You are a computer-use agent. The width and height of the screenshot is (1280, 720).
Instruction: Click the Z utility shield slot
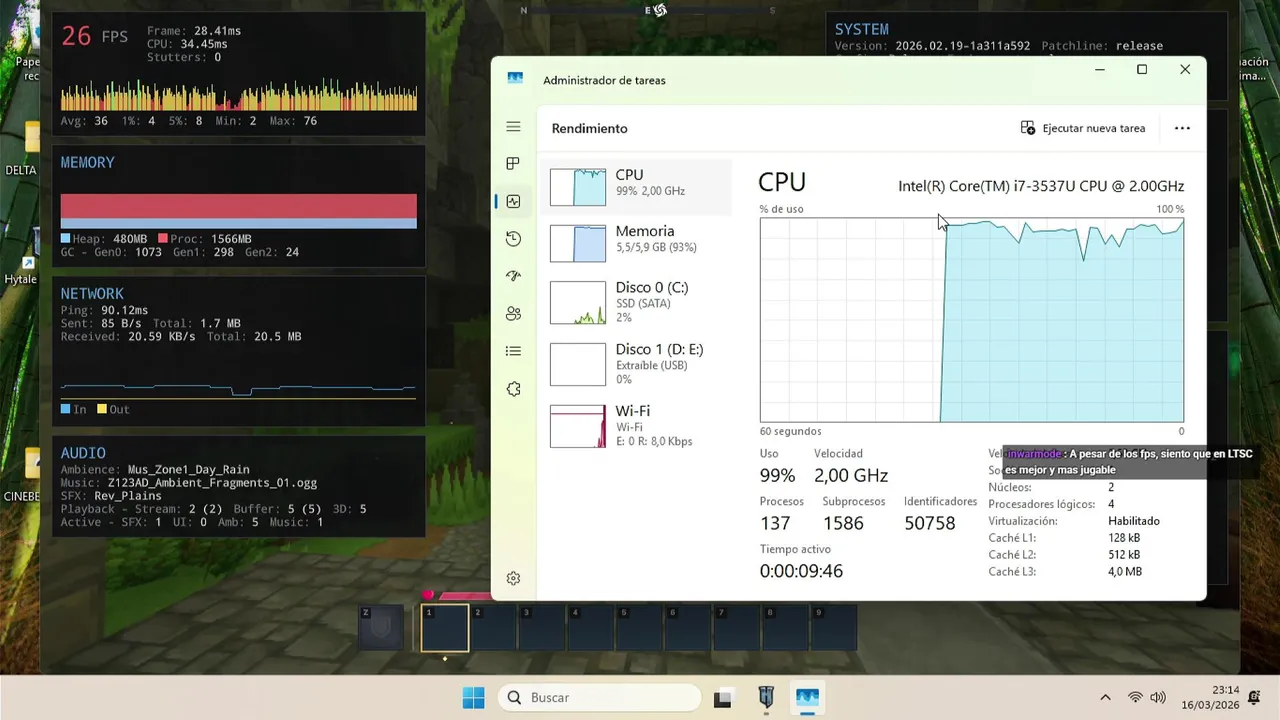click(x=381, y=628)
